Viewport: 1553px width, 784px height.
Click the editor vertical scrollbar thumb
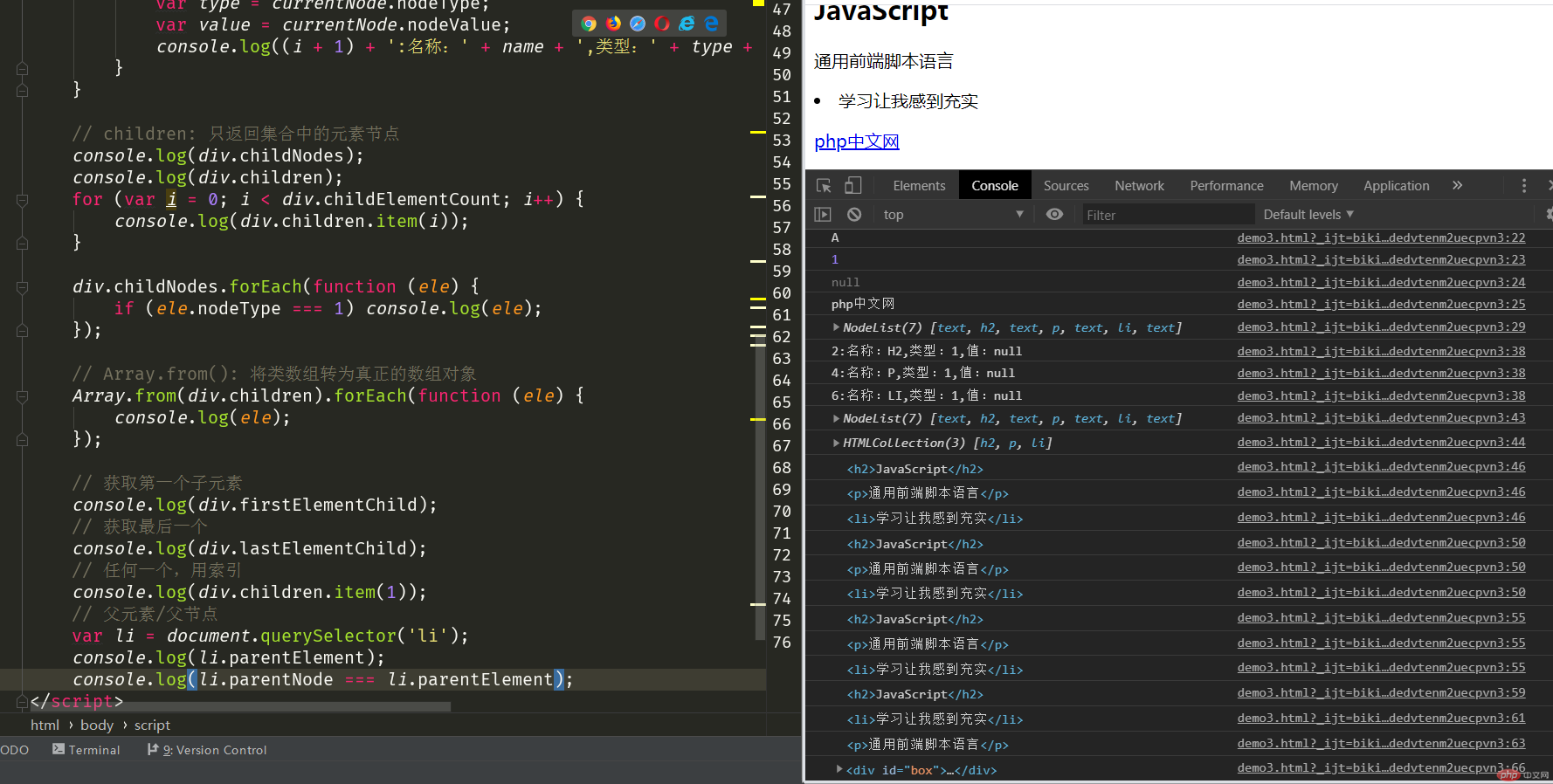click(759, 489)
